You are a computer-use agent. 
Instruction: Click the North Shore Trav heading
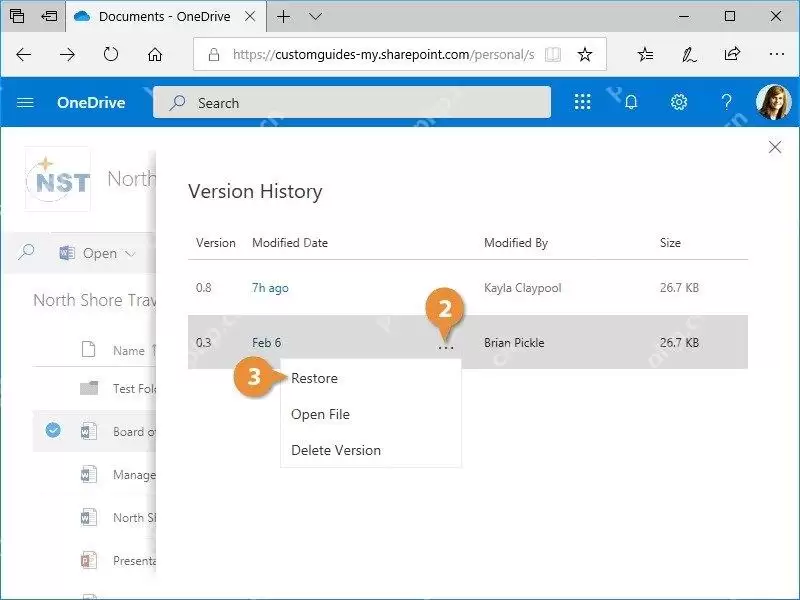94,300
